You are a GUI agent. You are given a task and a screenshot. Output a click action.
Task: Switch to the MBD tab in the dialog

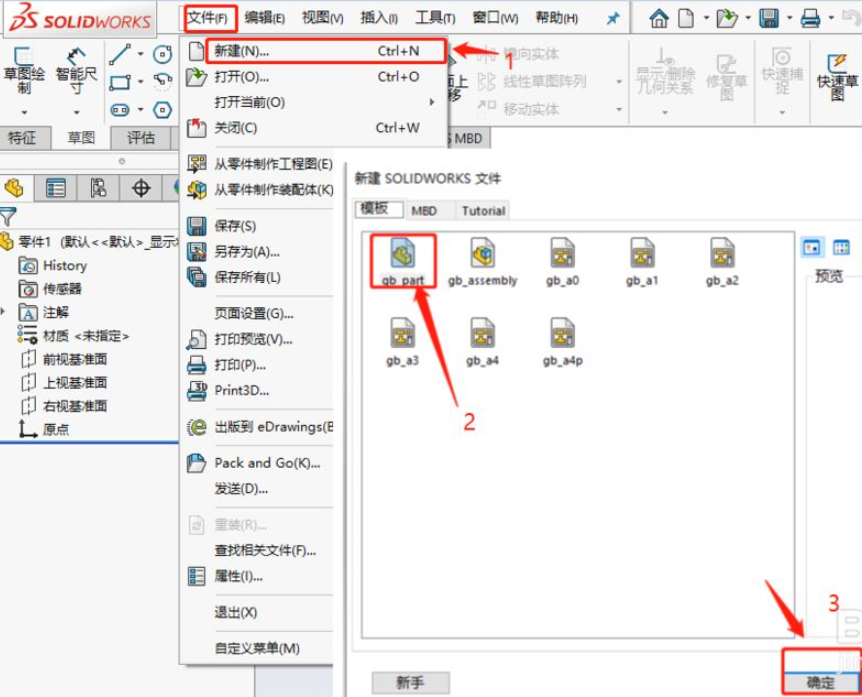[x=424, y=211]
